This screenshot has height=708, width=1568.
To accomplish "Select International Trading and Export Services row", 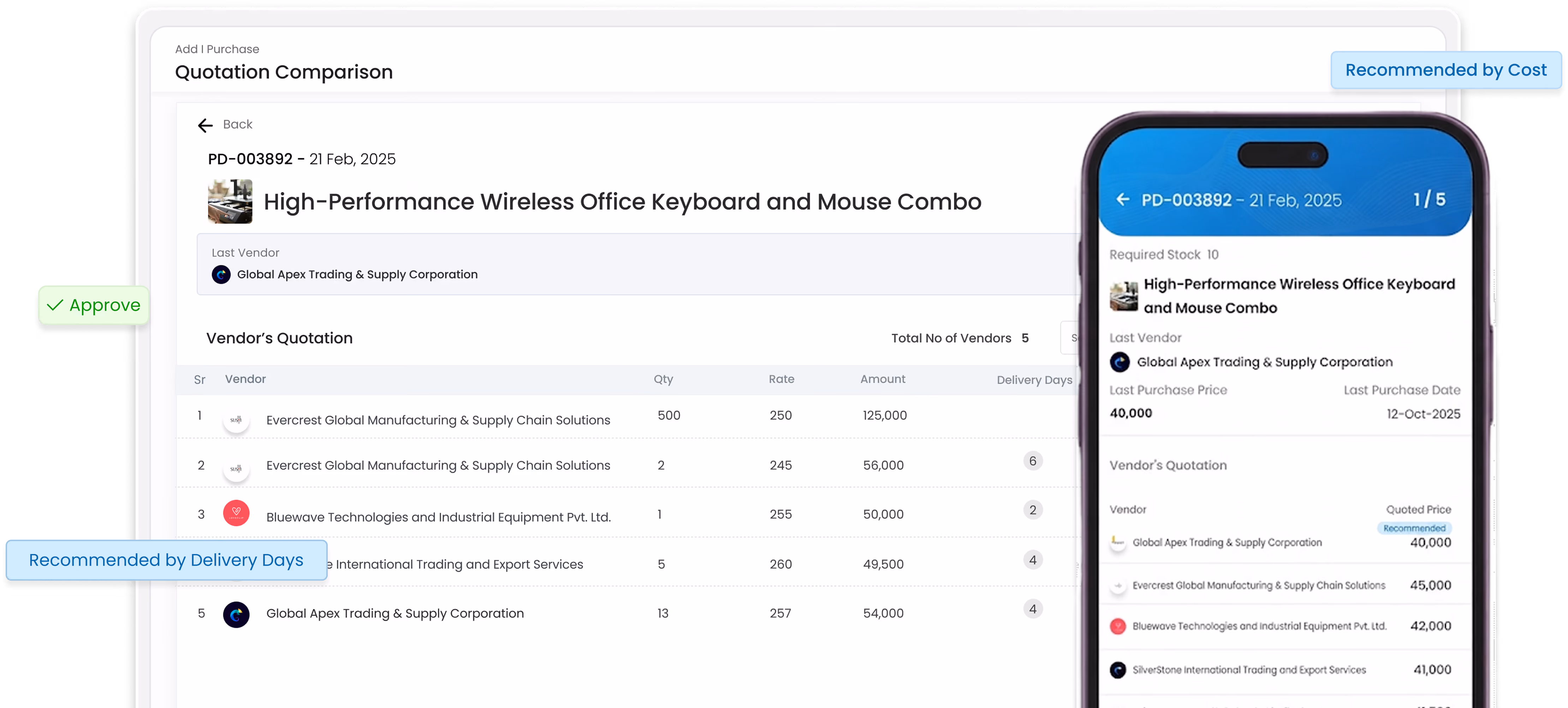I will tap(455, 564).
